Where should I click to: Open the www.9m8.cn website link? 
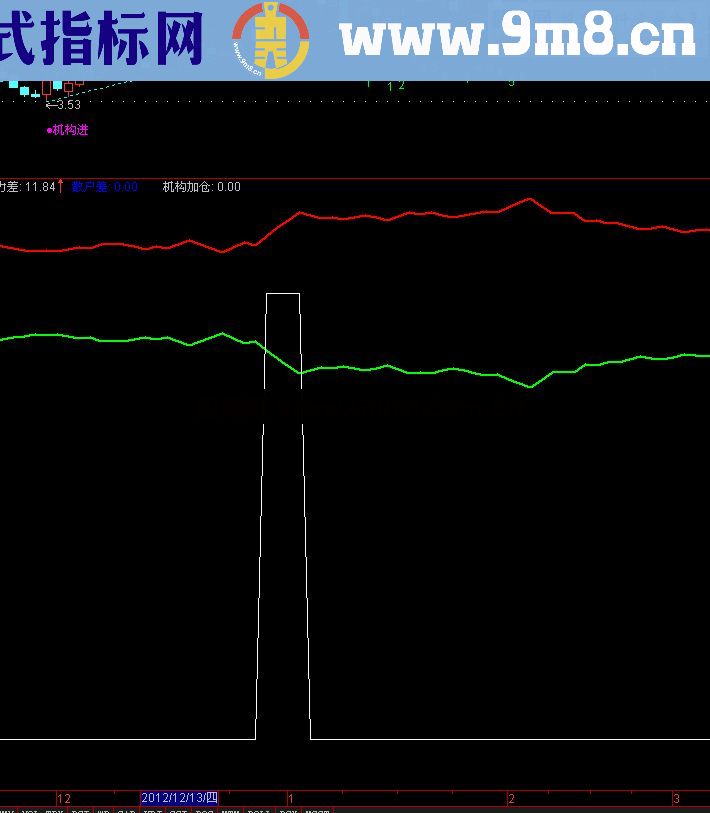coord(517,39)
